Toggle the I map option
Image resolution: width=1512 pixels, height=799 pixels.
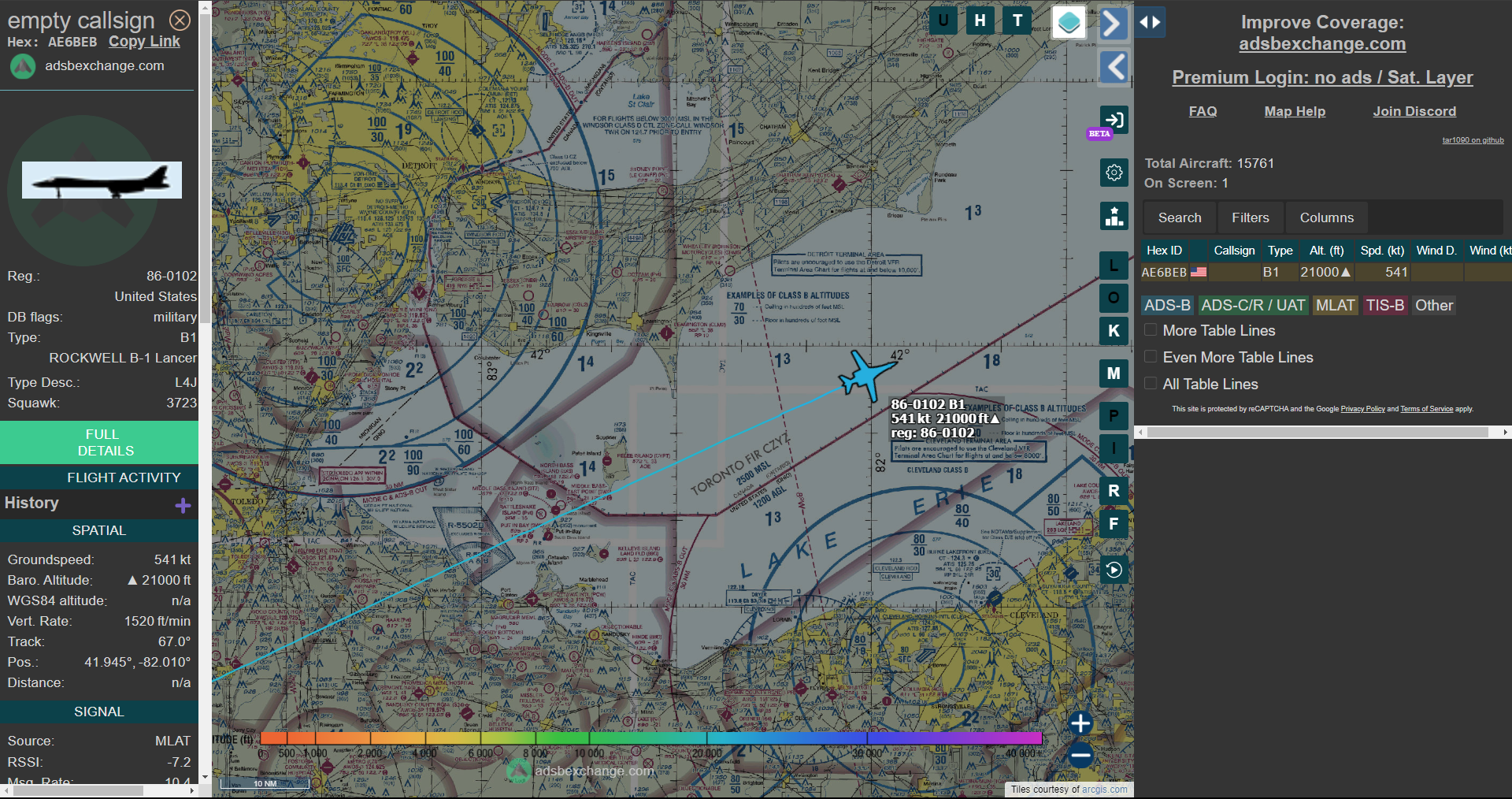1114,448
